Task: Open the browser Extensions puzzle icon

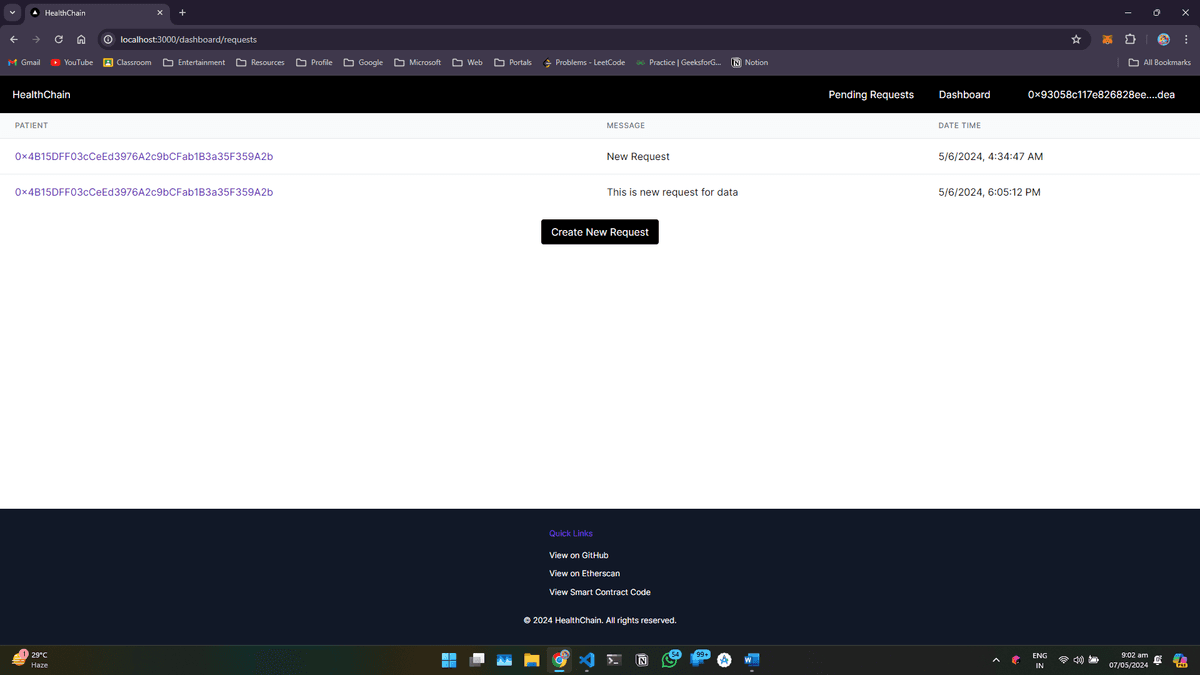Action: click(1130, 40)
